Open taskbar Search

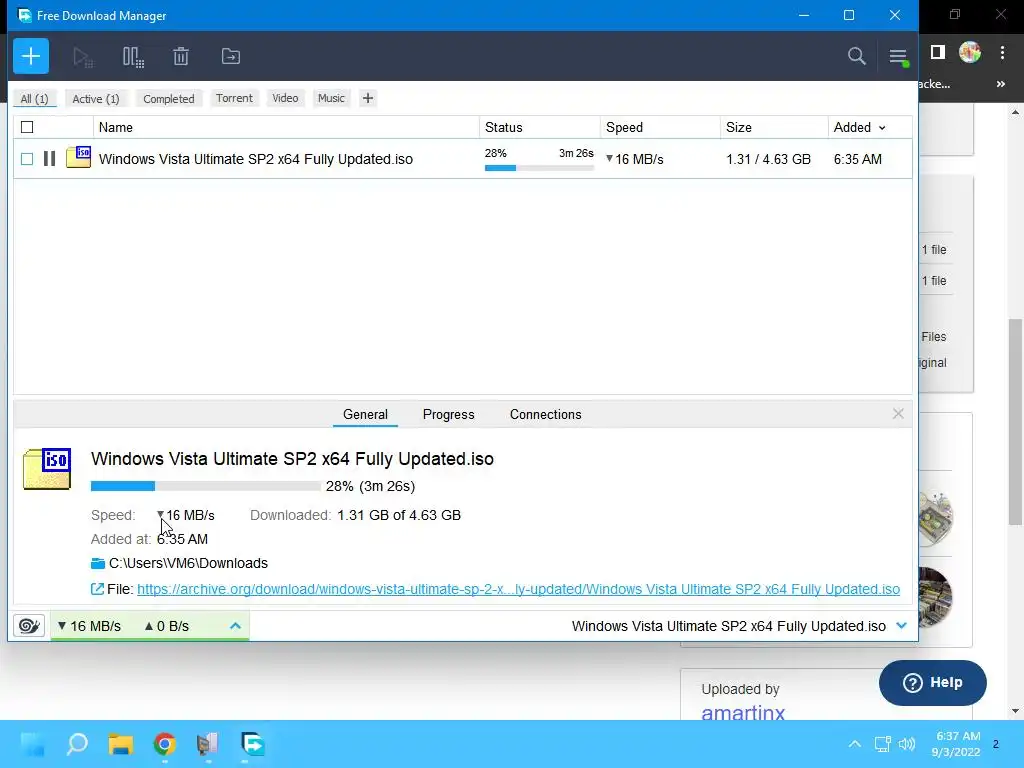77,744
